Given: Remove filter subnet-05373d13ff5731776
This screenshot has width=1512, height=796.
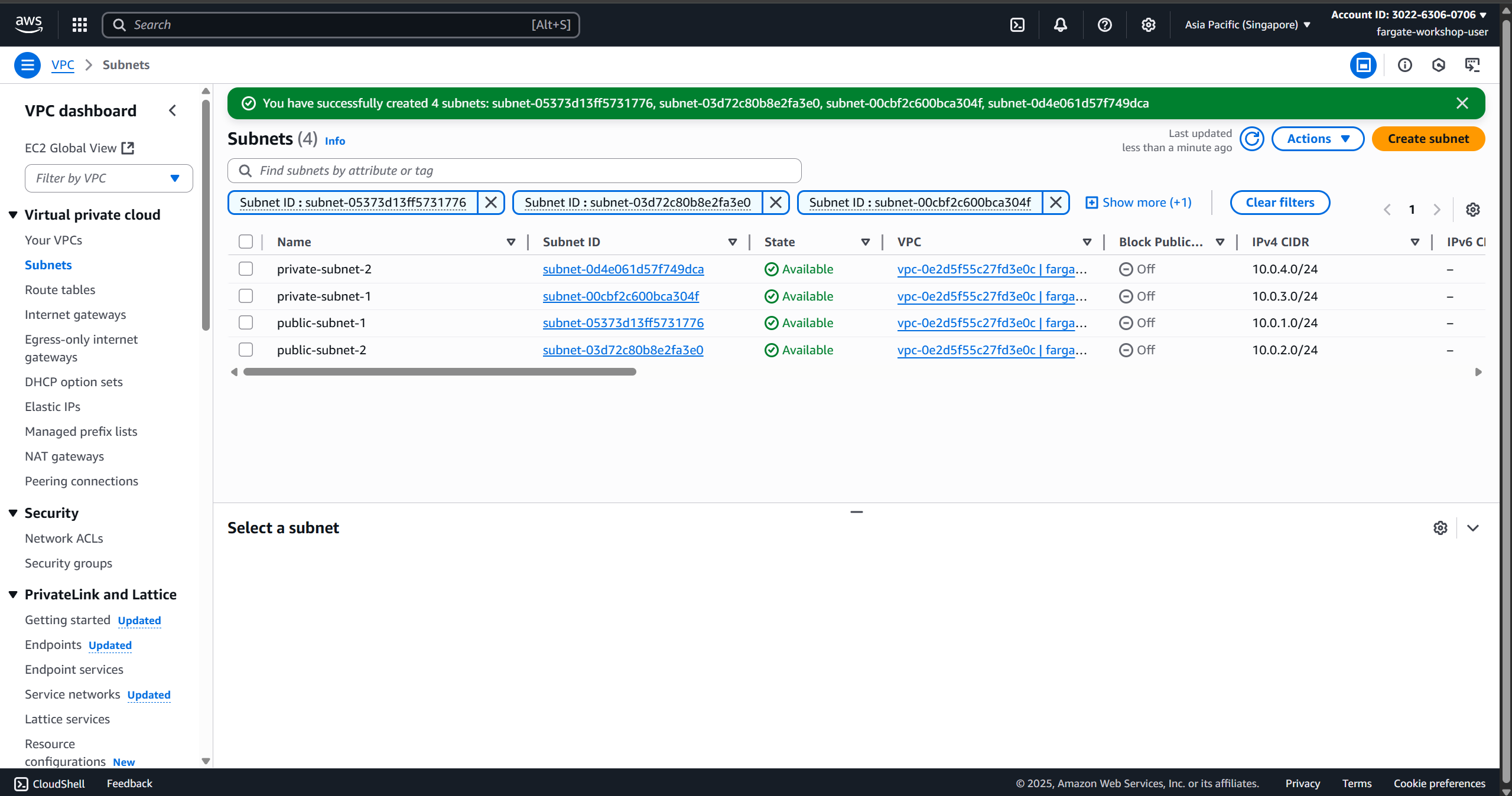Looking at the screenshot, I should pyautogui.click(x=491, y=203).
